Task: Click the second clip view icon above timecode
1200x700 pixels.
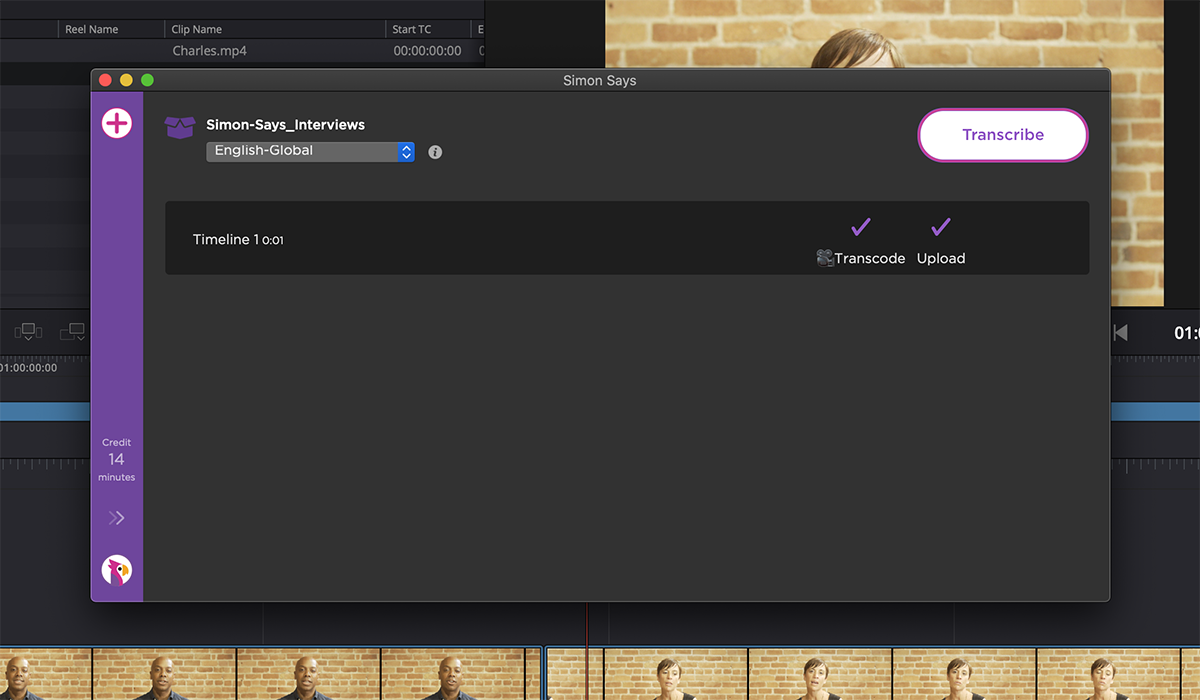Action: click(72, 331)
